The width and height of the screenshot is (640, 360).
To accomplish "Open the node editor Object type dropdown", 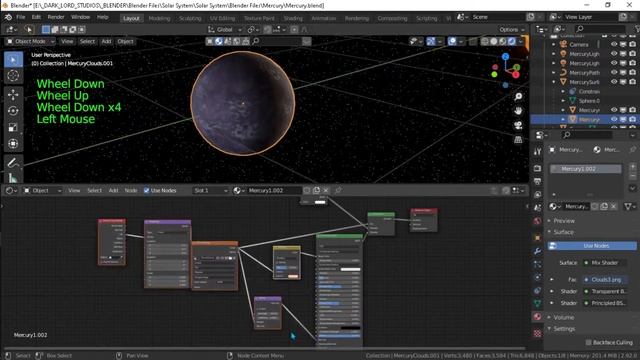I will click(42, 191).
